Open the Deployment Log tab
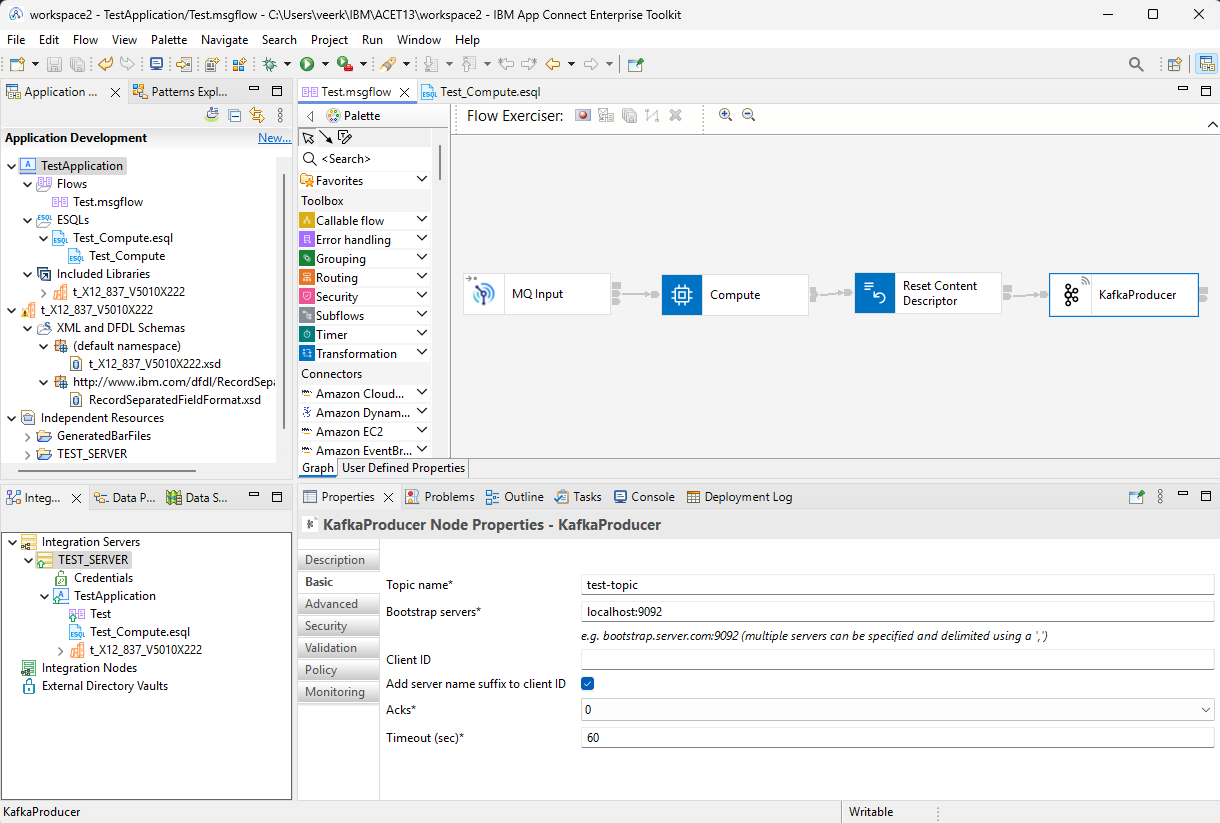Image resolution: width=1220 pixels, height=823 pixels. (738, 497)
